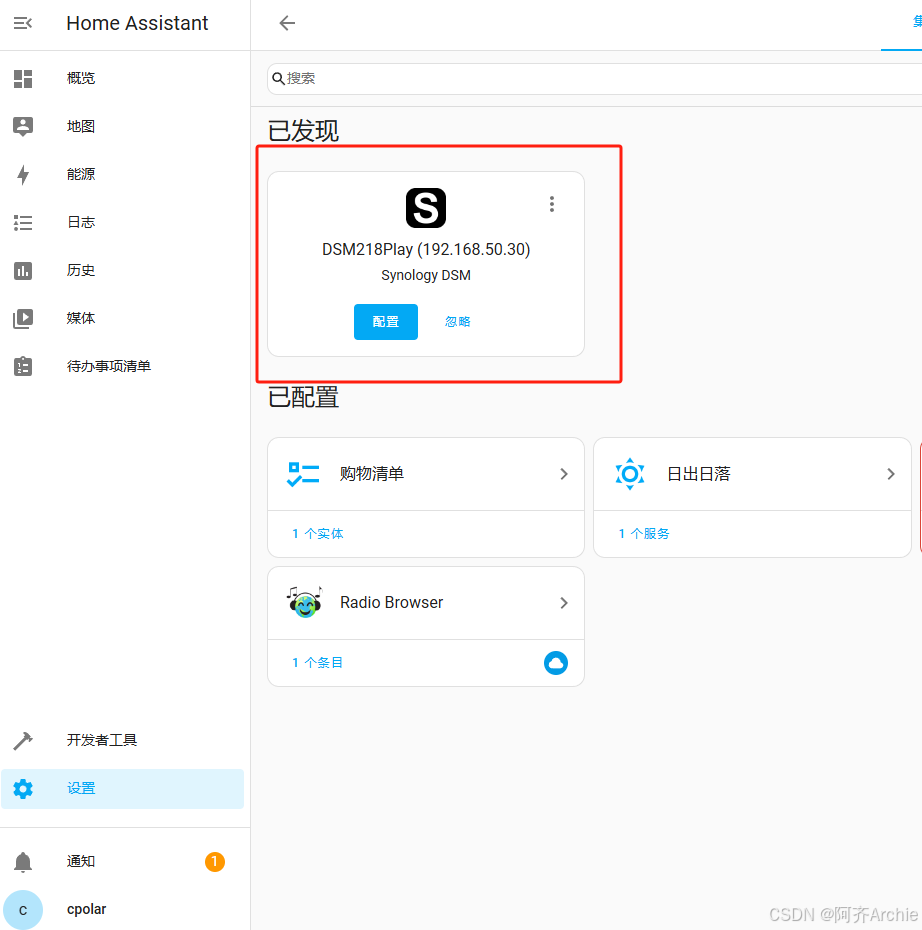
Task: Open 通知 in the sidebar
Action: (122, 861)
